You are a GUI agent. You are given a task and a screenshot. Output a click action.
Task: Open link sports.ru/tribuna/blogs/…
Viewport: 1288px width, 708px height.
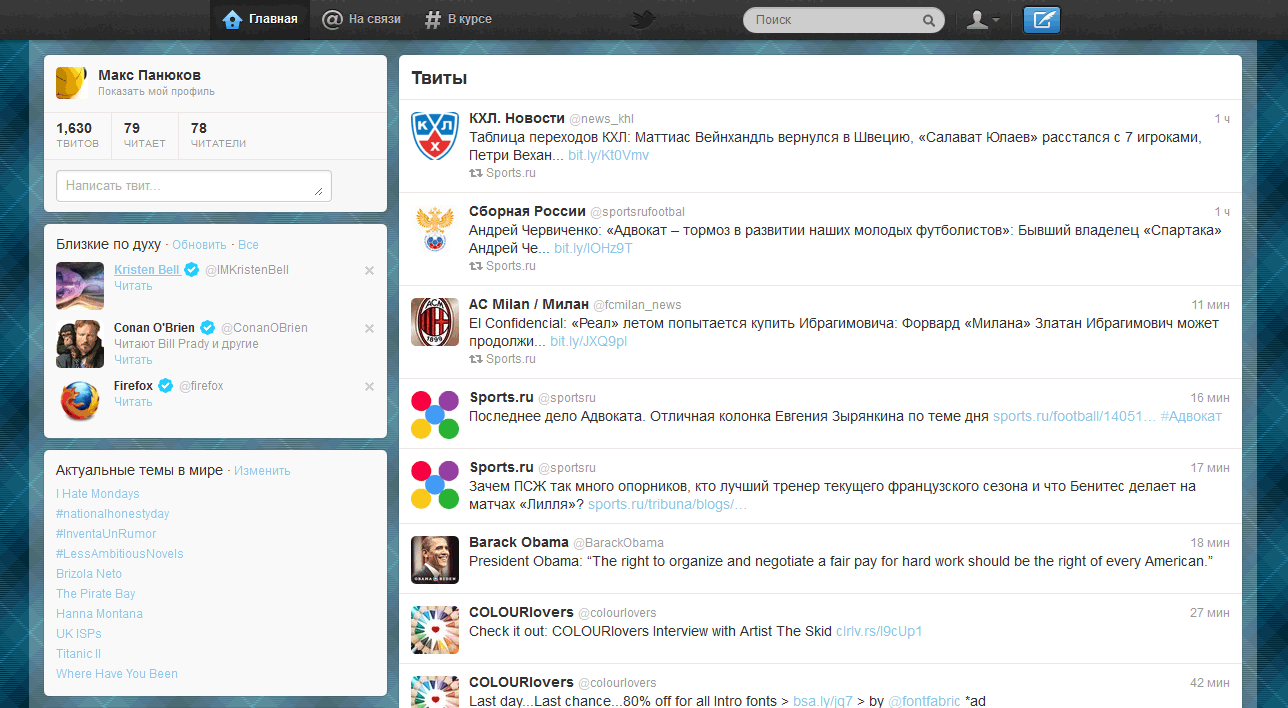pyautogui.click(x=667, y=504)
